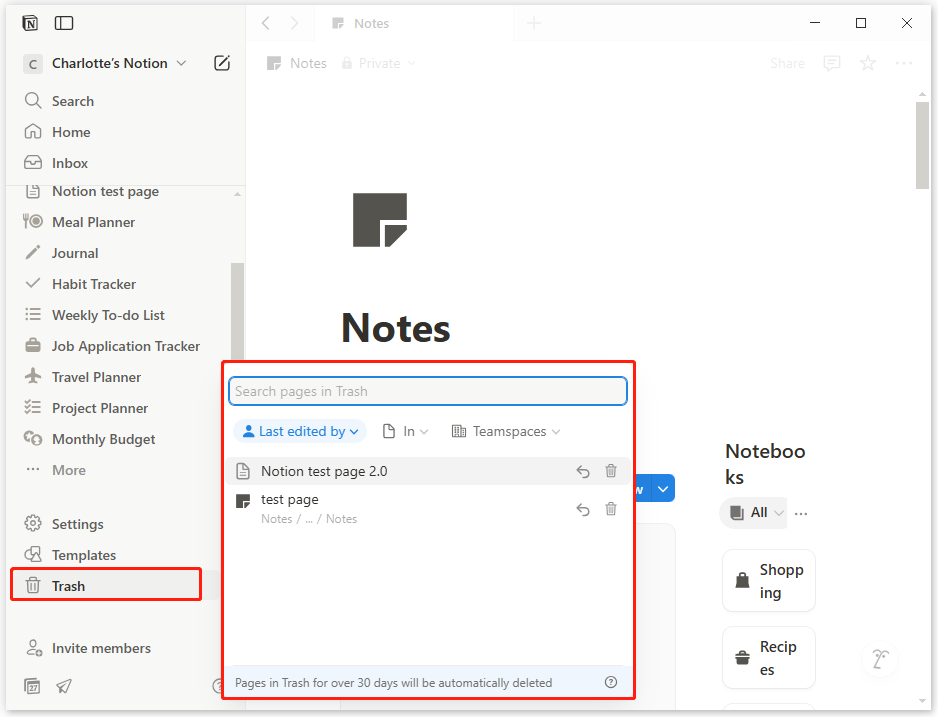Click Trash in the sidebar

[x=106, y=585]
